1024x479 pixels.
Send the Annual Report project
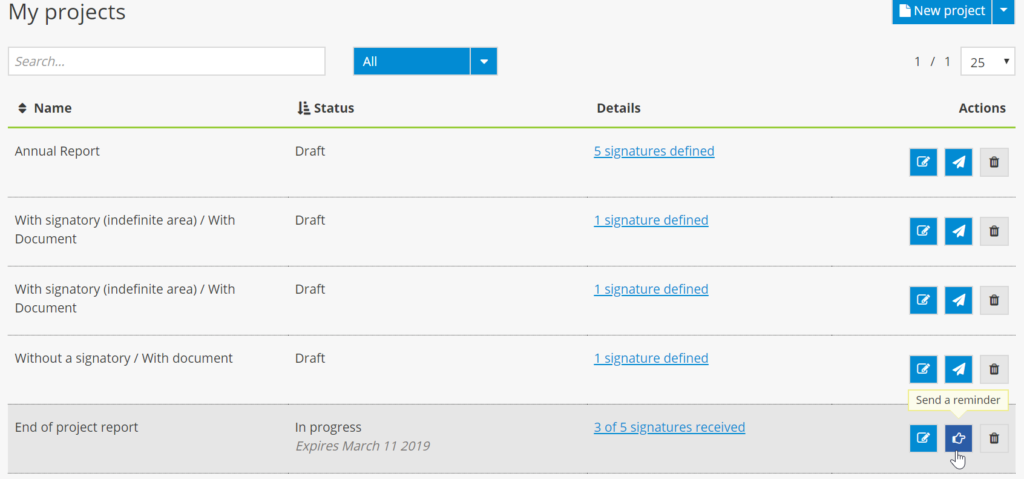click(959, 162)
